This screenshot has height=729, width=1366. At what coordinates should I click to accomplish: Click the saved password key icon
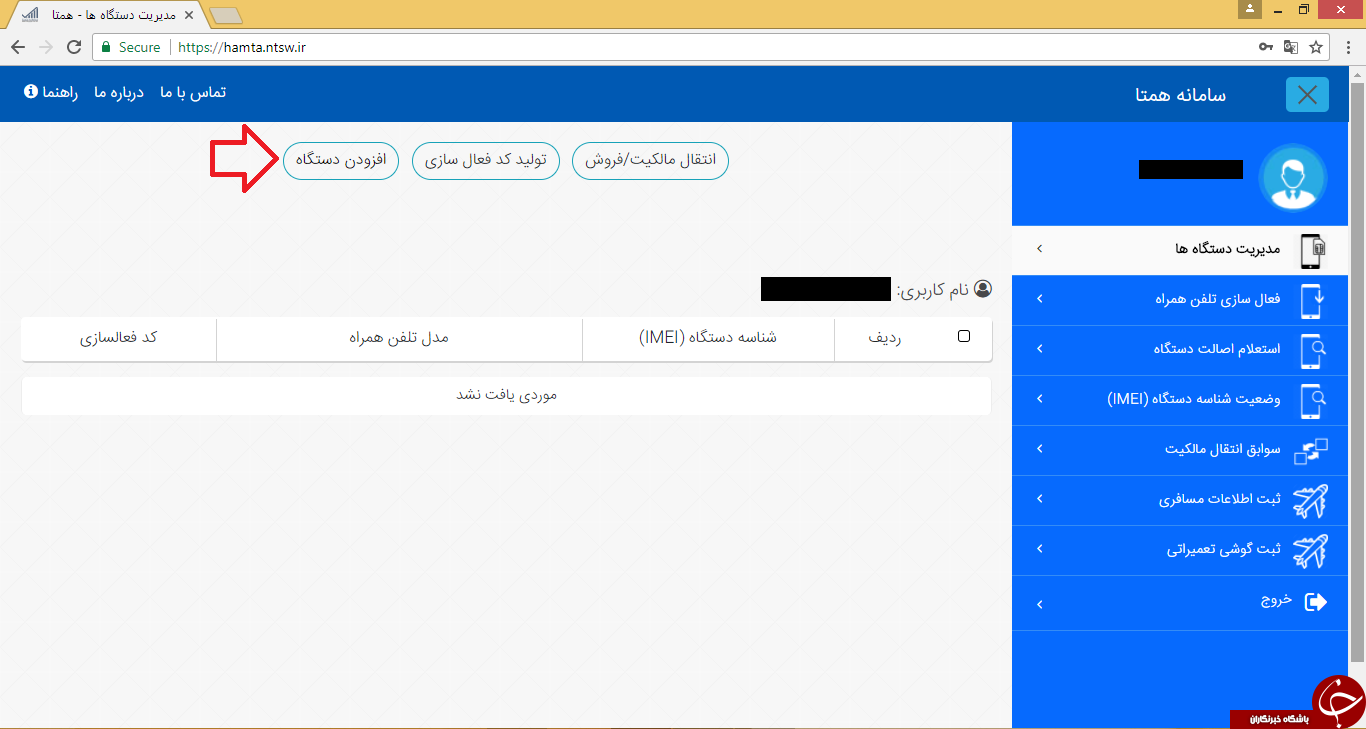1266,47
